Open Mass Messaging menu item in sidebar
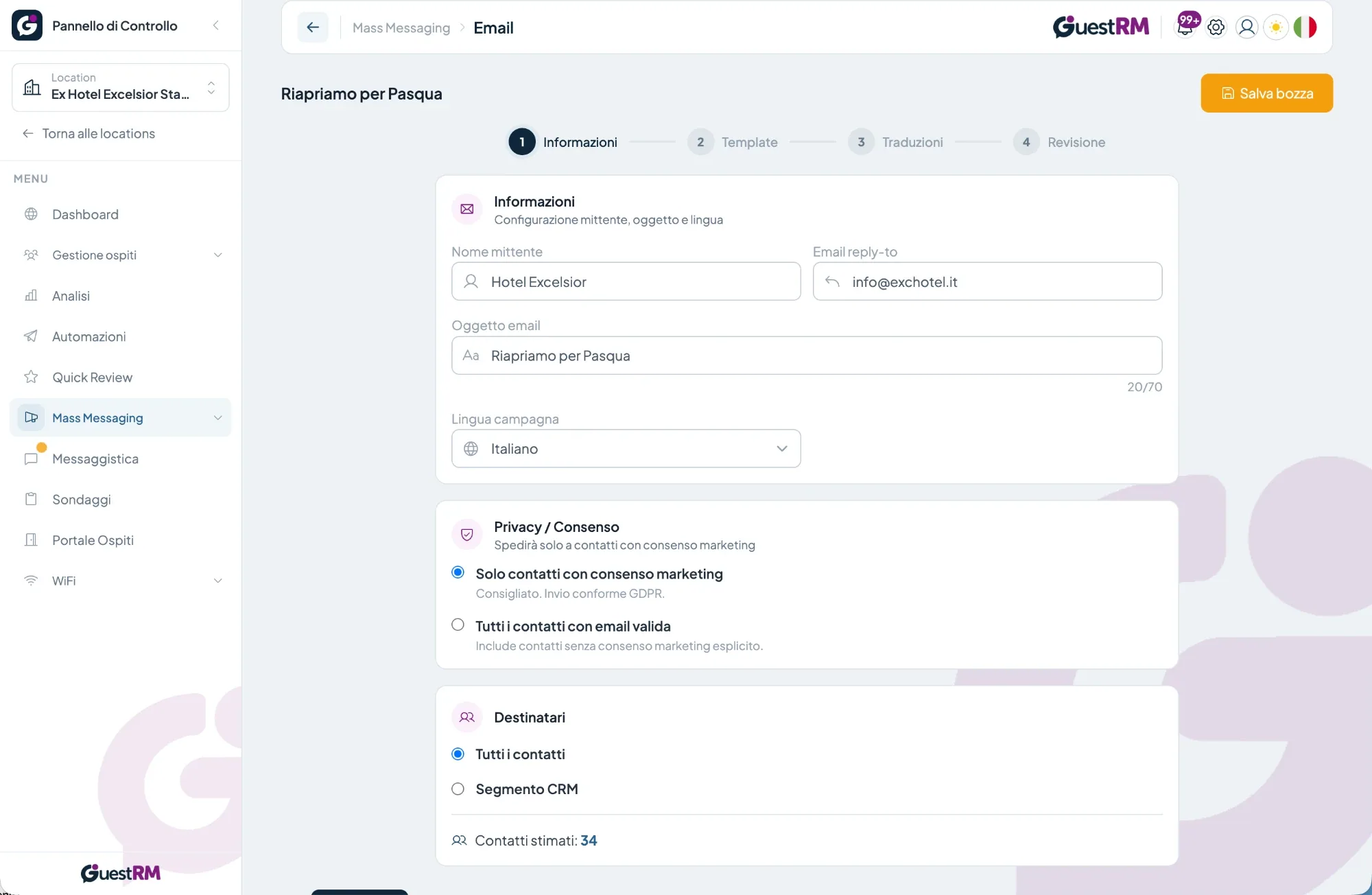 pyautogui.click(x=121, y=418)
